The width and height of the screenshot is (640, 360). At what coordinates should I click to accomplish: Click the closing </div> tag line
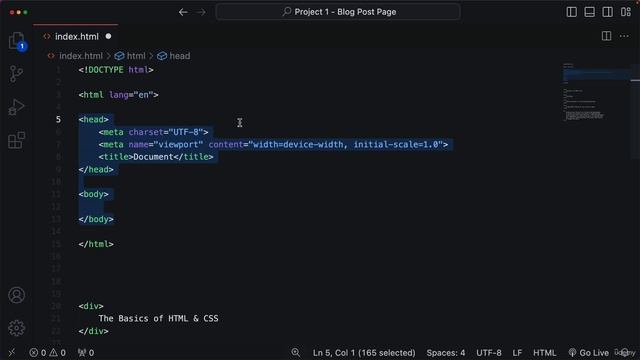pyautogui.click(x=93, y=331)
